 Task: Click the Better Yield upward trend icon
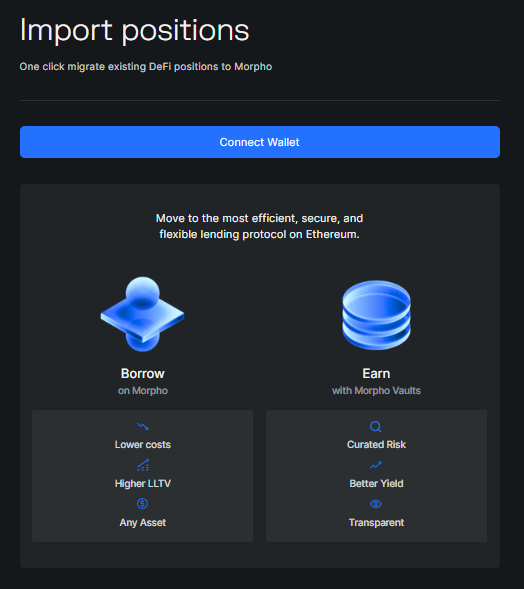click(376, 465)
